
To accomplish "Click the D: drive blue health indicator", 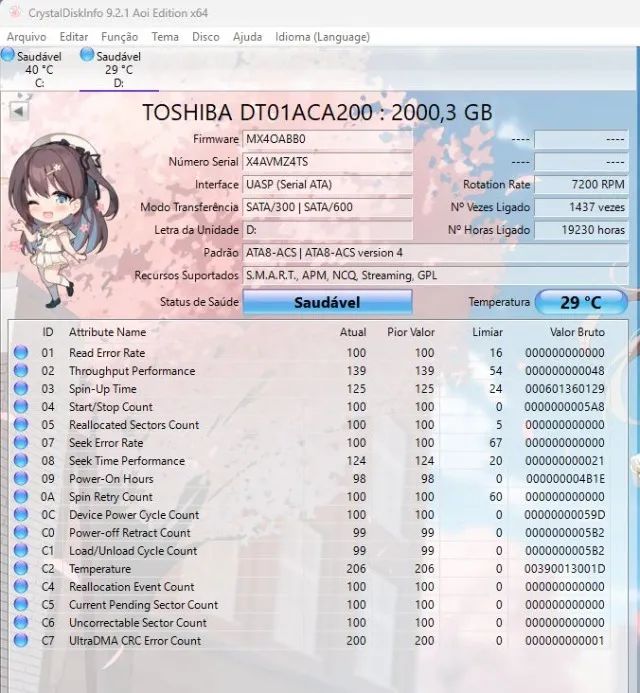I will [87, 55].
